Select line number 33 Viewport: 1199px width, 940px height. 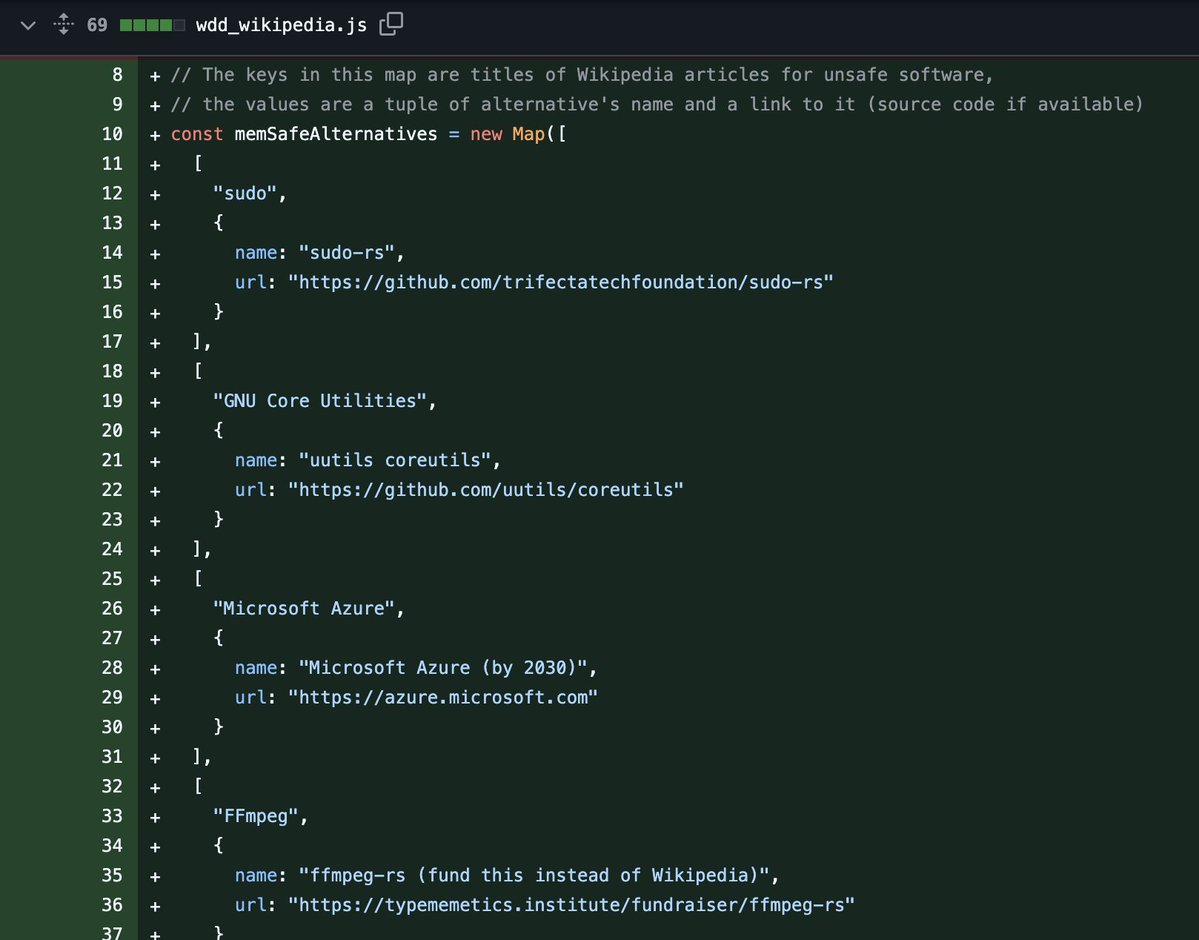pyautogui.click(x=112, y=816)
